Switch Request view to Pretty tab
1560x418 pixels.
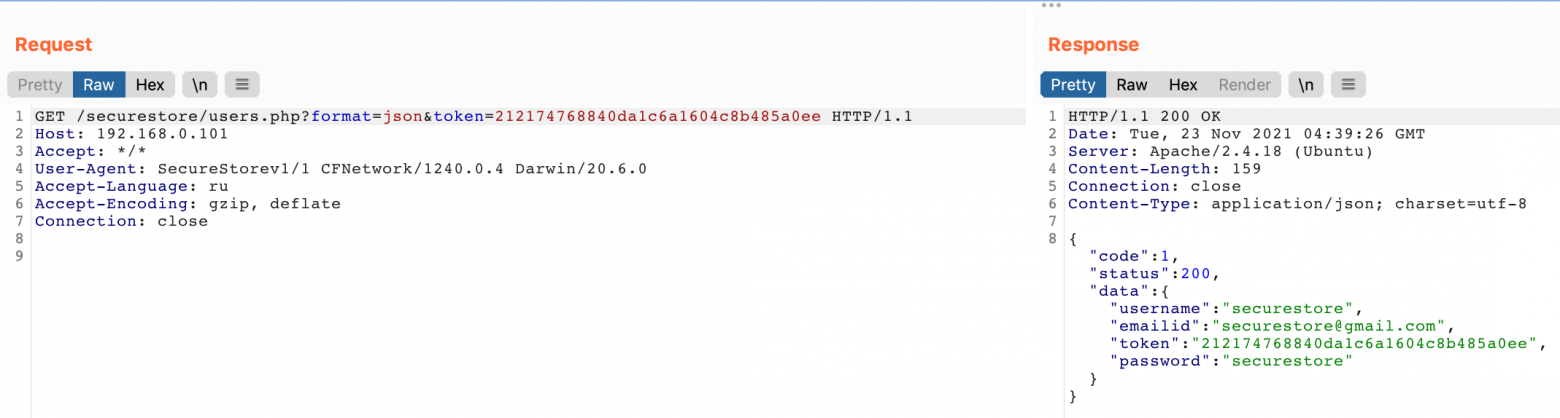click(40, 85)
